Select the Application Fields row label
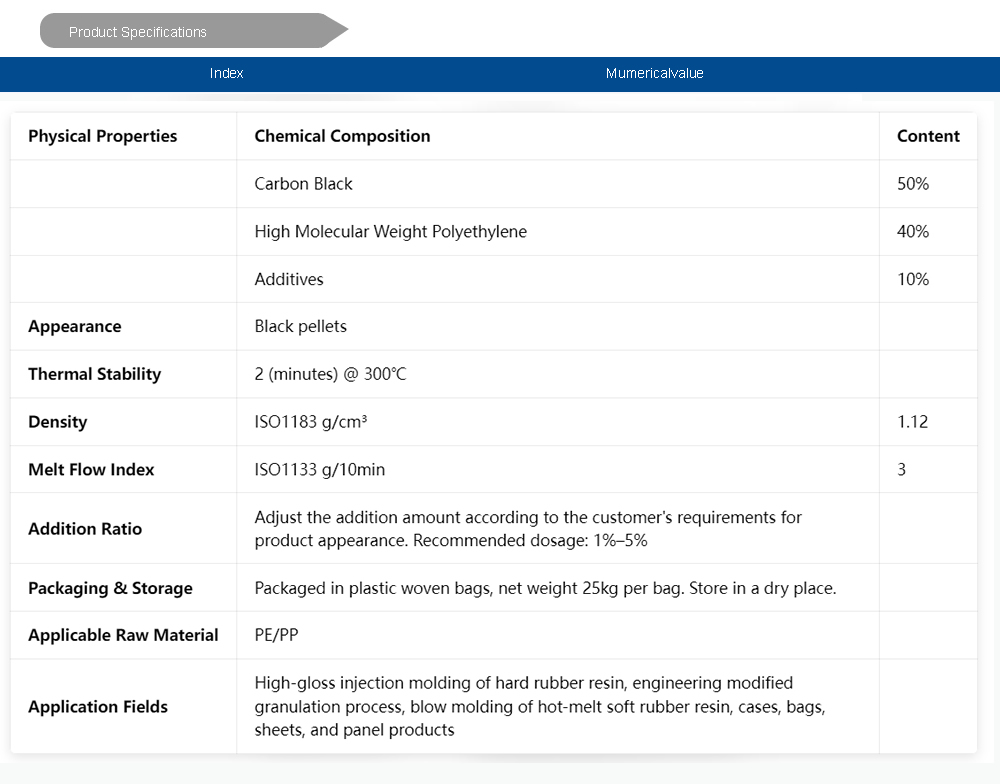This screenshot has width=1000, height=784. coord(98,707)
